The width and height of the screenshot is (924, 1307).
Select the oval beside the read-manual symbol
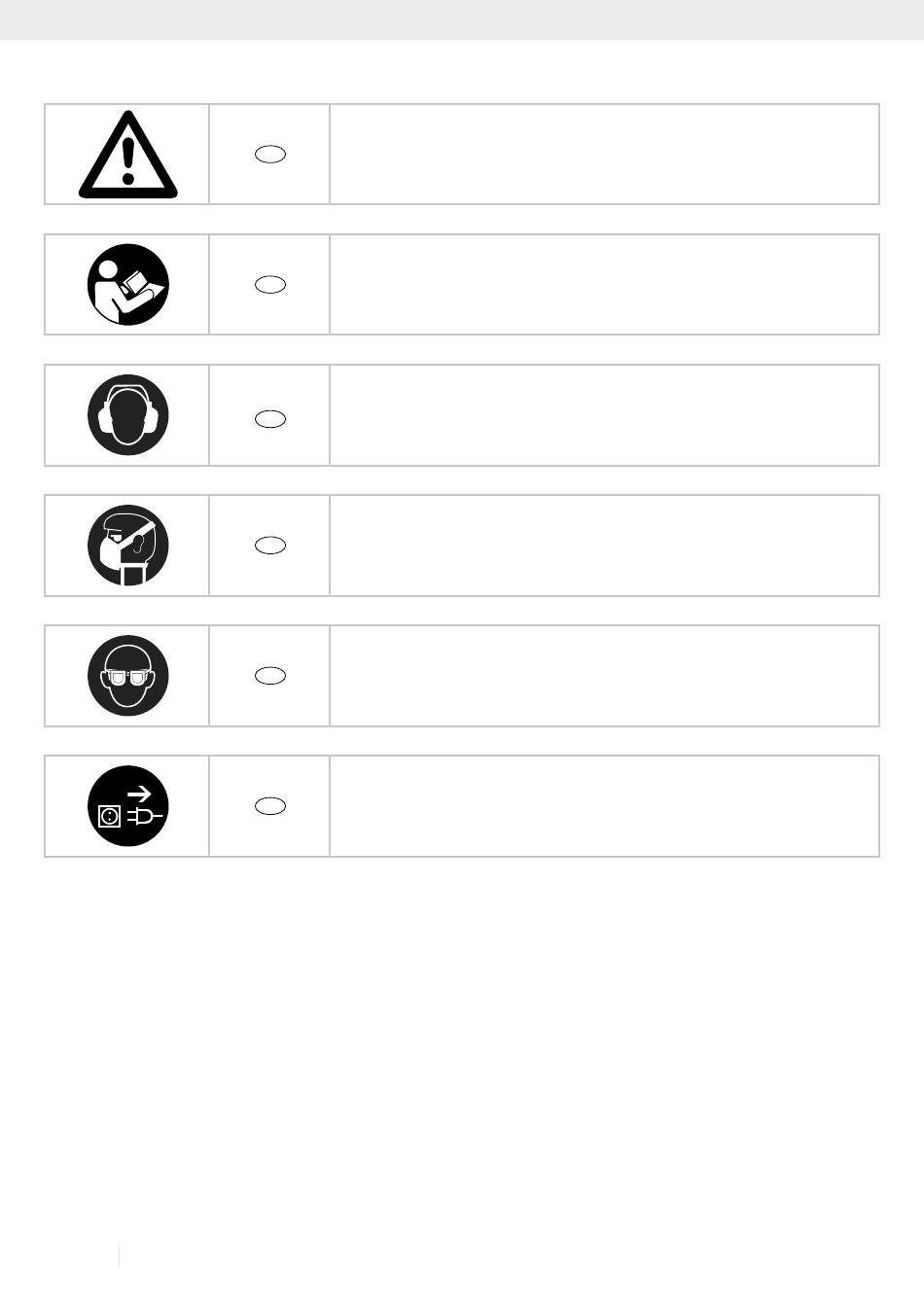(x=270, y=284)
